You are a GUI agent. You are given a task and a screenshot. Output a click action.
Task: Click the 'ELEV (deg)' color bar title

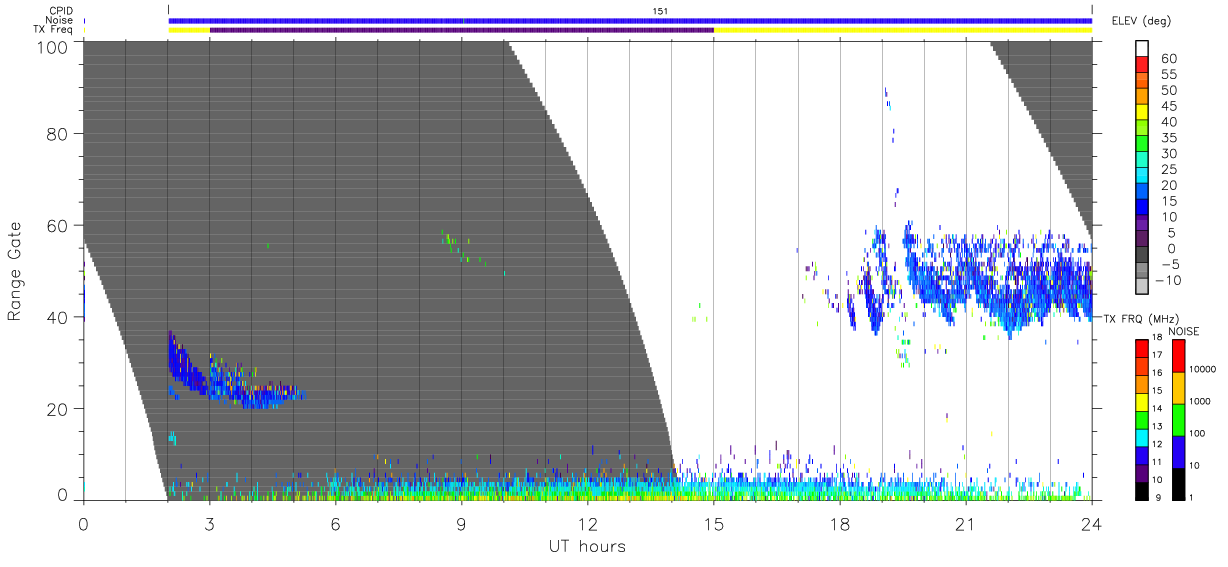tap(1140, 21)
